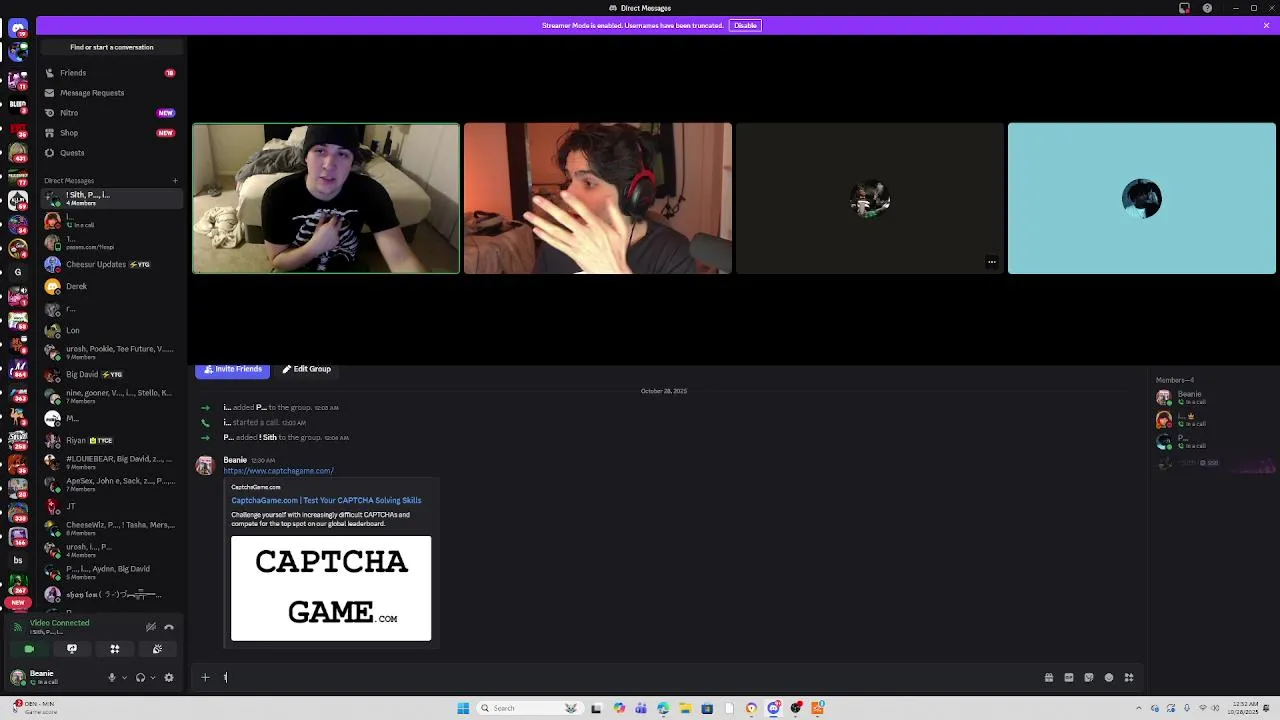This screenshot has width=1280, height=720.
Task: Open the captchagame.com link
Action: pyautogui.click(x=278, y=471)
